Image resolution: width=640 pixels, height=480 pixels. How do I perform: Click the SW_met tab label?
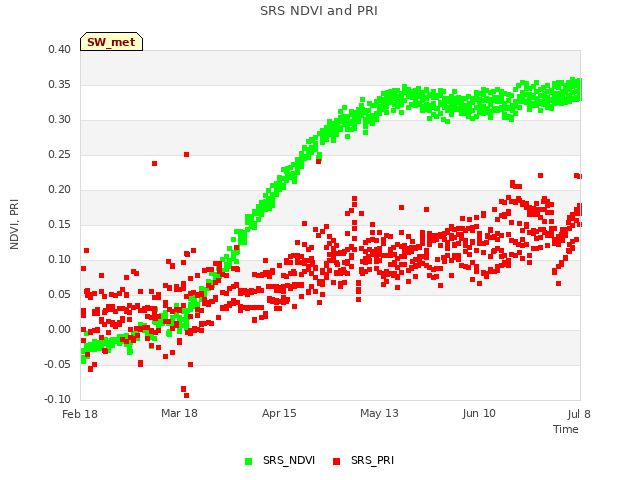pyautogui.click(x=111, y=42)
